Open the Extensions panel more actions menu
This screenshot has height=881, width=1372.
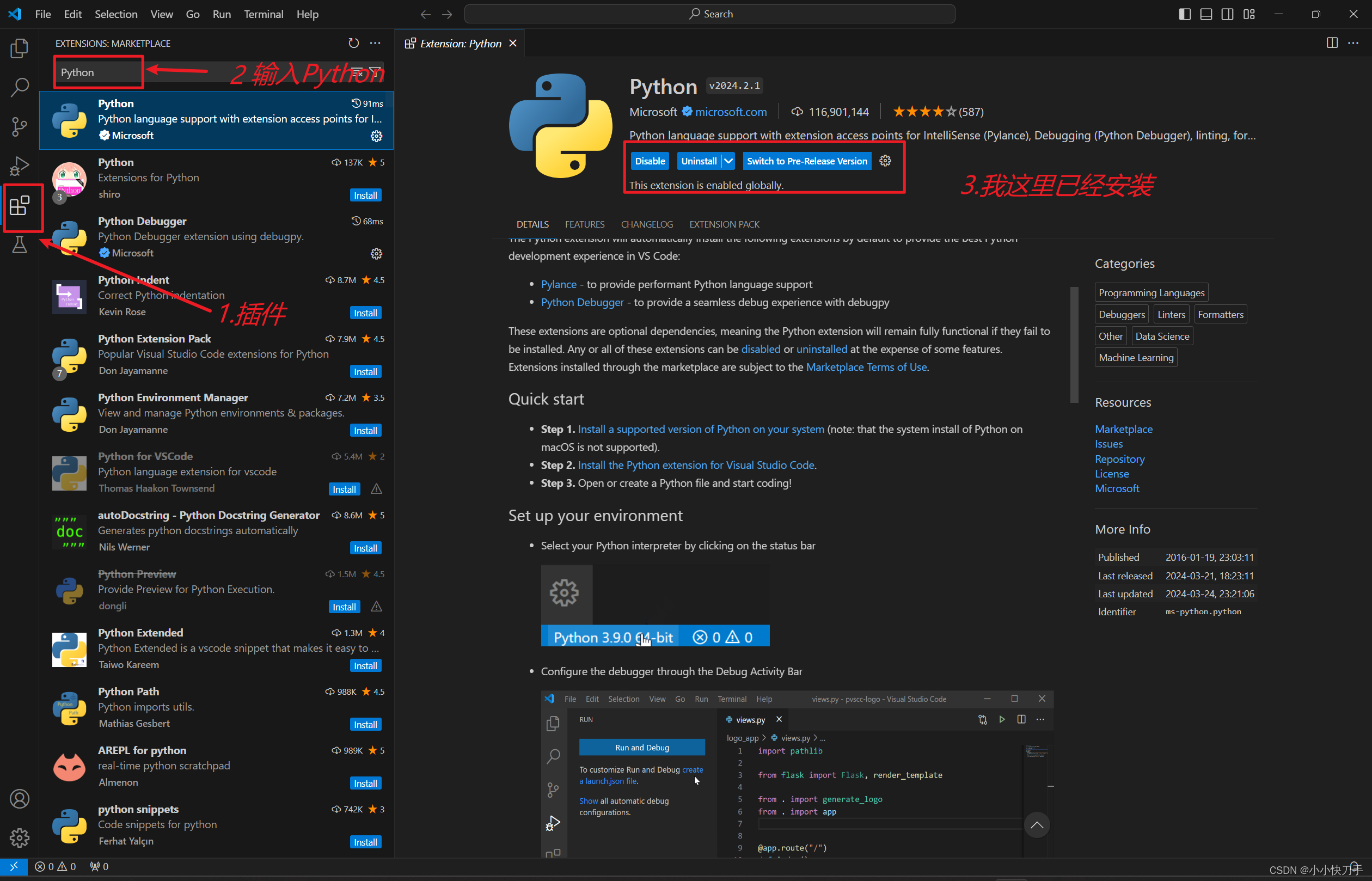(x=375, y=43)
